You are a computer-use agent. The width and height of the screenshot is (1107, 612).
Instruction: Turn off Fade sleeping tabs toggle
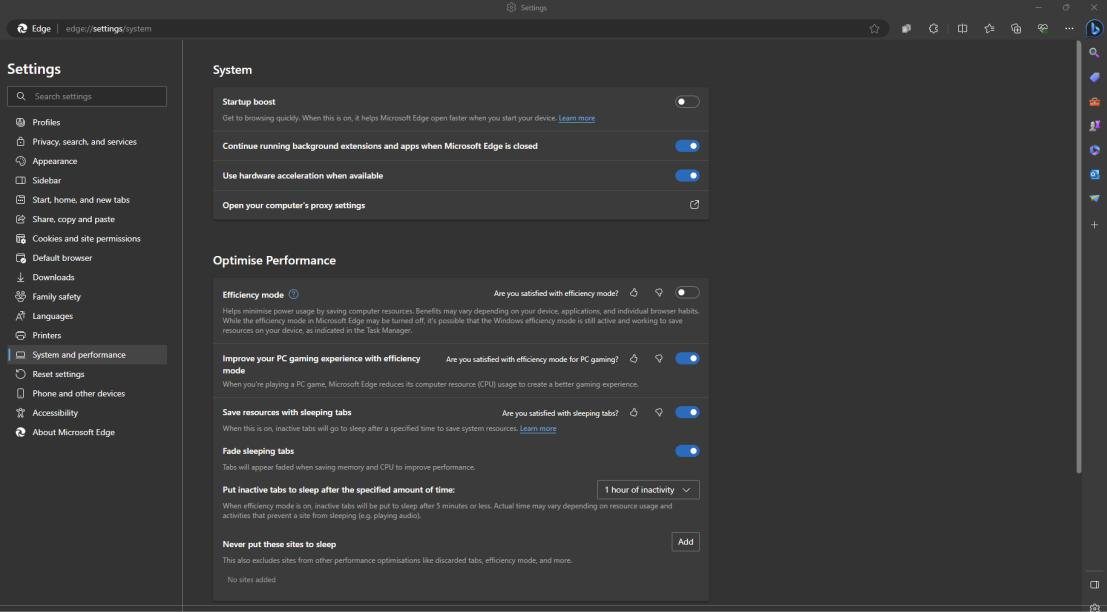(687, 451)
